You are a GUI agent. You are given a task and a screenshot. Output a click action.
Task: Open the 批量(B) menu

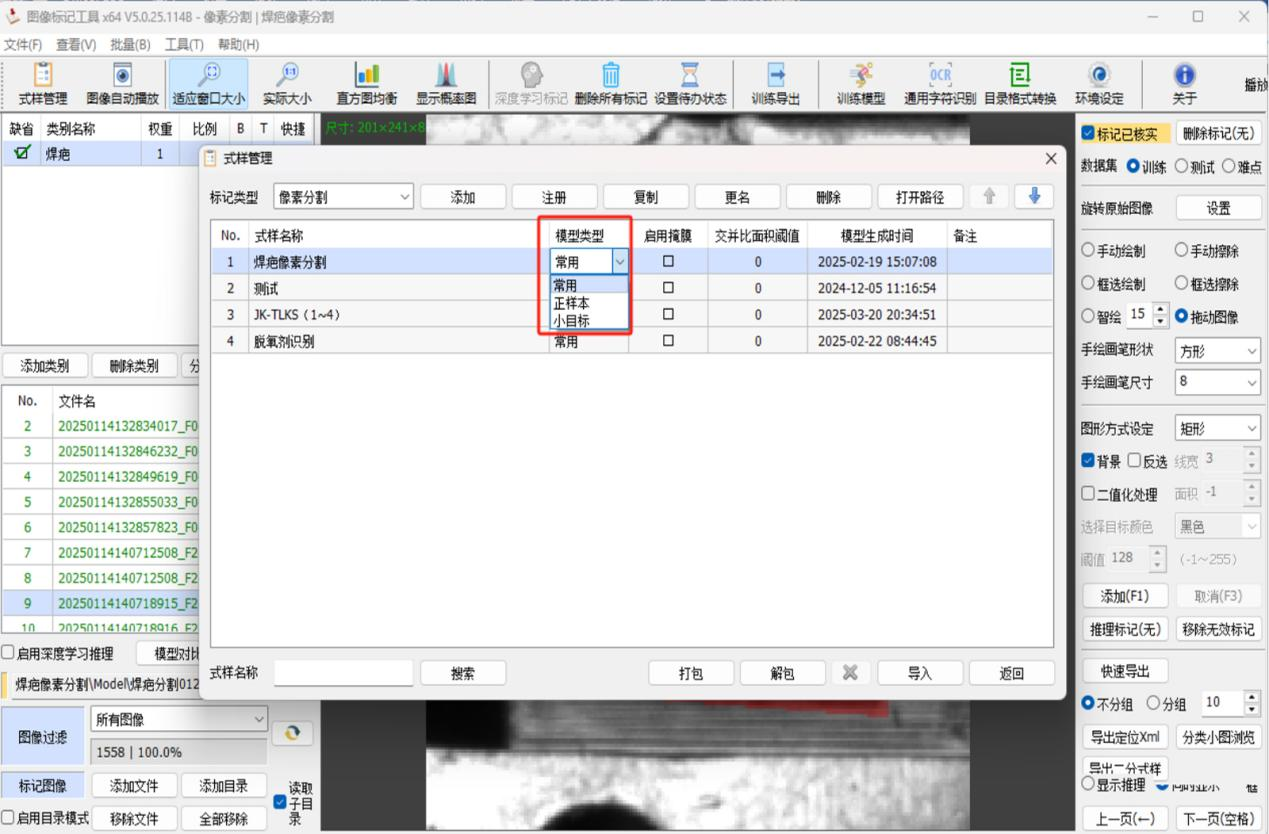(130, 45)
